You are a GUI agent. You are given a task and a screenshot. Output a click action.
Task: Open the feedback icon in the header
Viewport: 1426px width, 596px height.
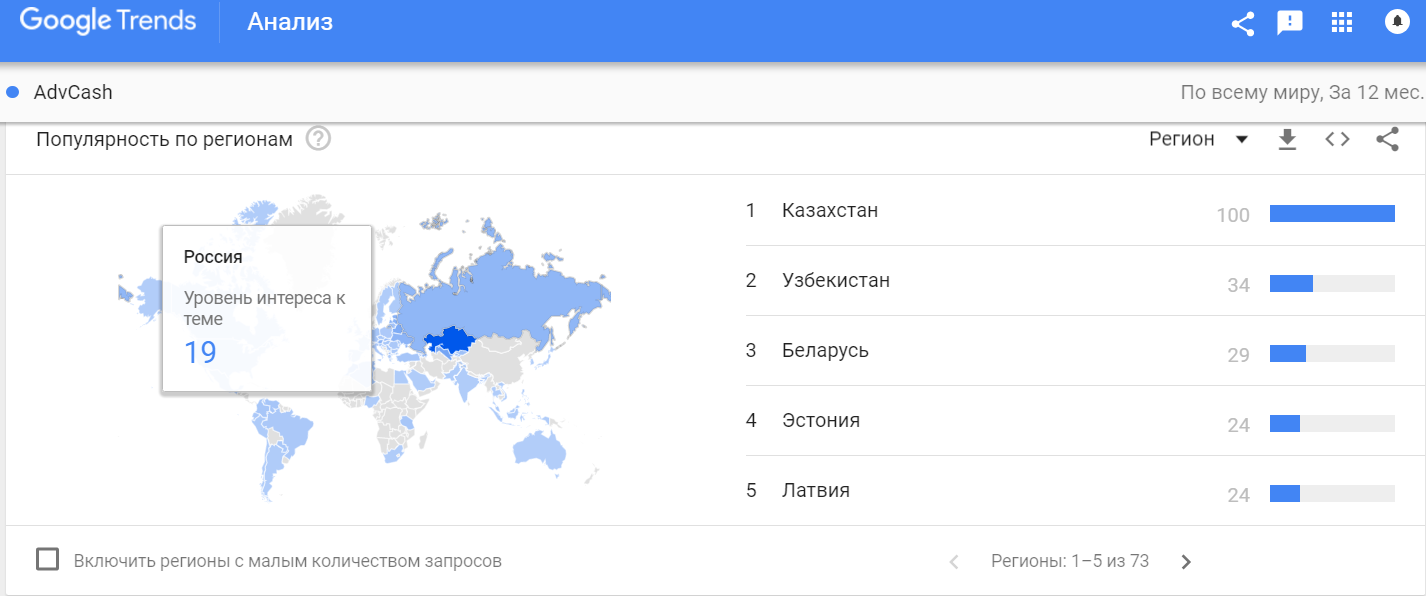(1290, 23)
